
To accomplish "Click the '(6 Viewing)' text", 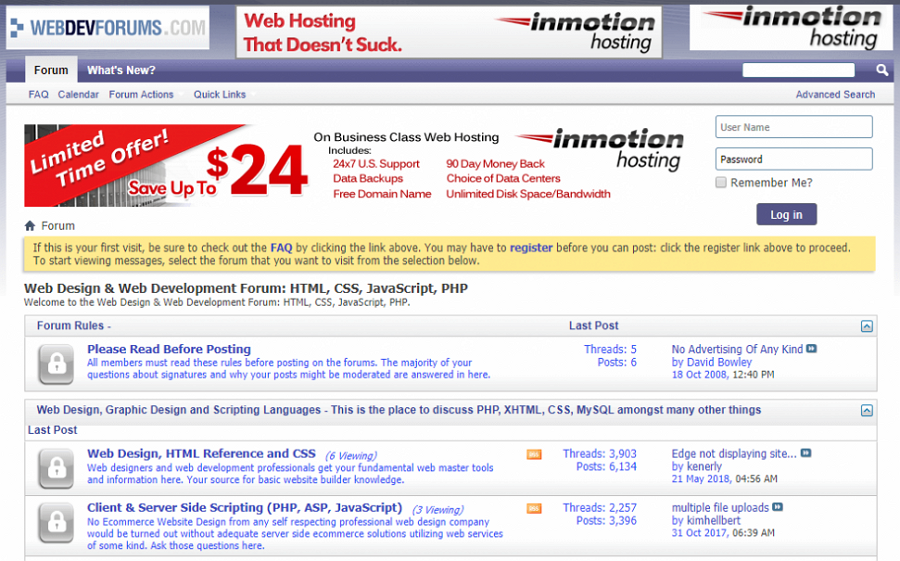I will tap(351, 455).
